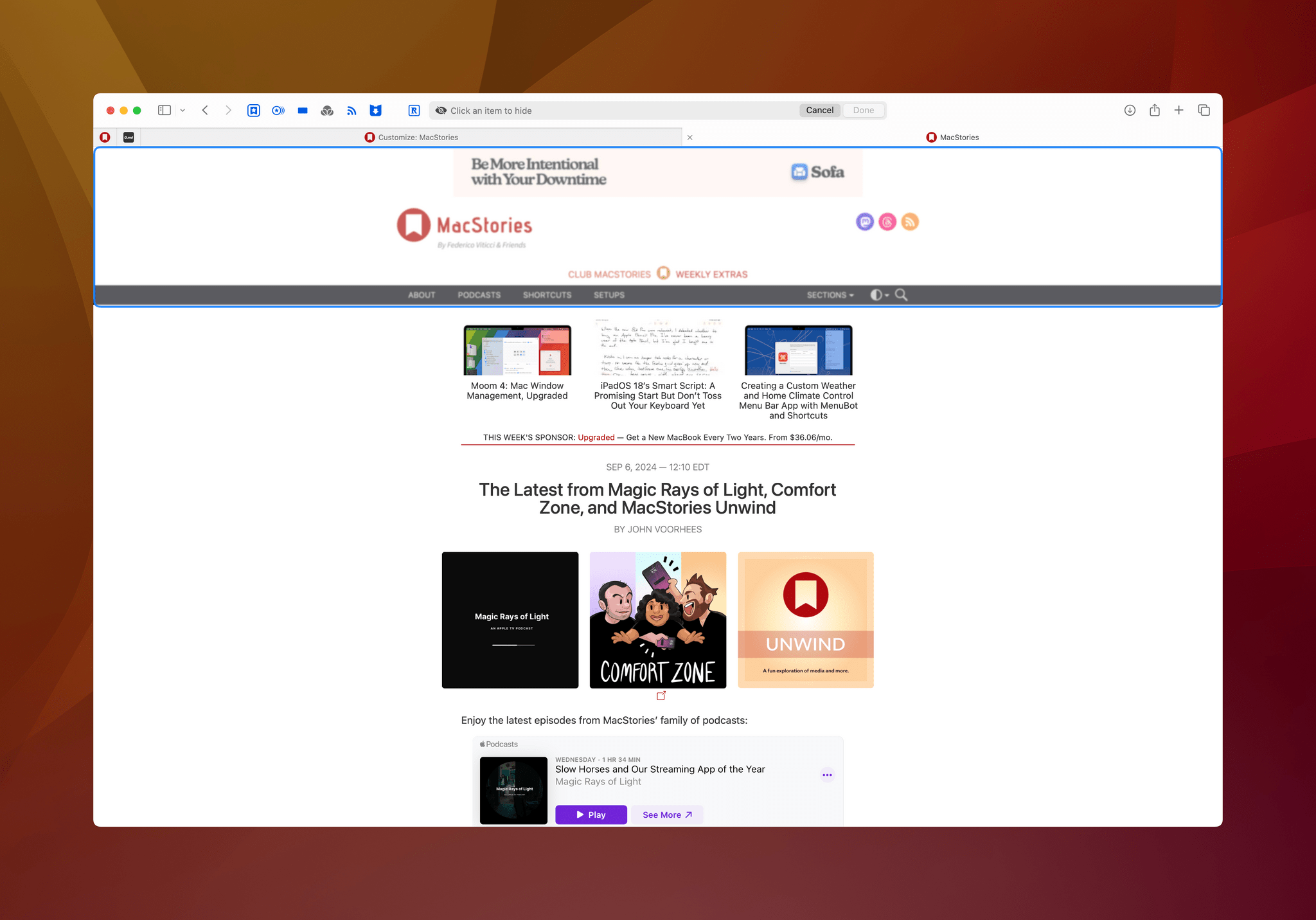Click the 1Password extension icon
1316x920 pixels.
(278, 111)
